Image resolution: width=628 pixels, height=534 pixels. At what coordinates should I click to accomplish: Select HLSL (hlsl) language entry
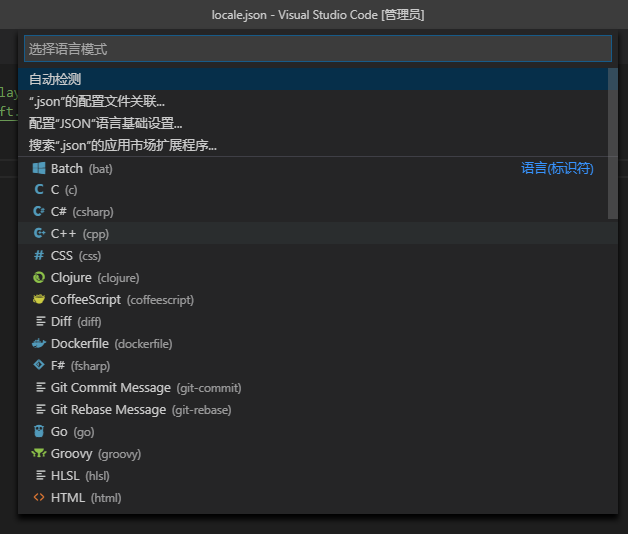coord(318,476)
